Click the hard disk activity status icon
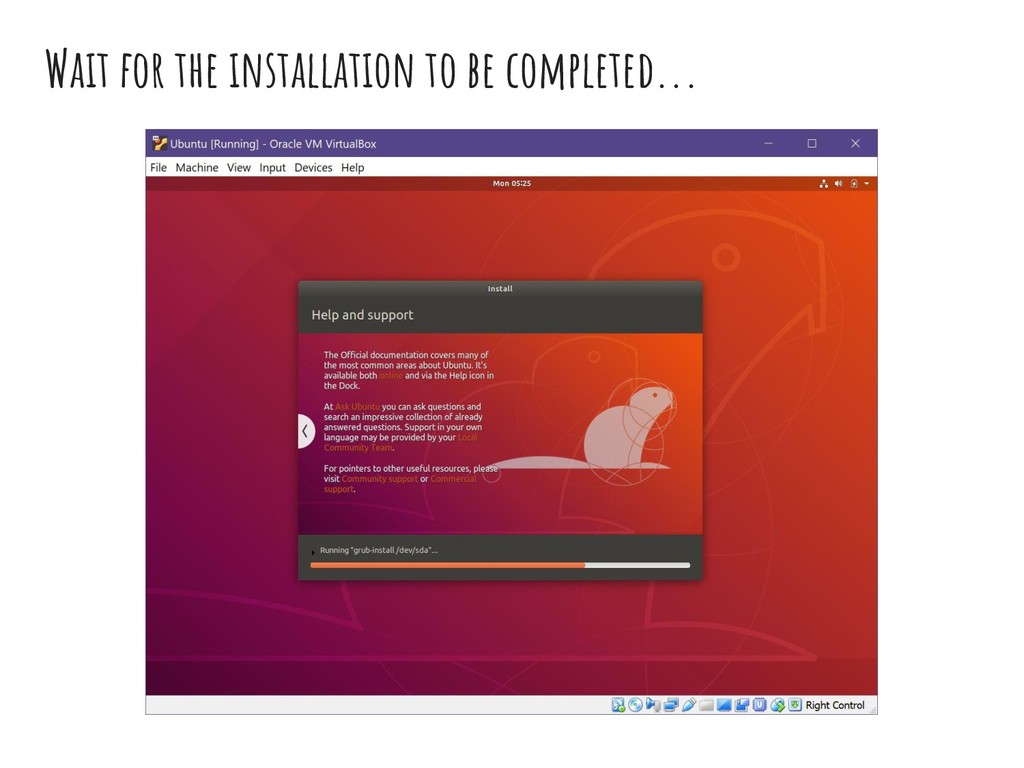The width and height of the screenshot is (1024, 768). [618, 705]
